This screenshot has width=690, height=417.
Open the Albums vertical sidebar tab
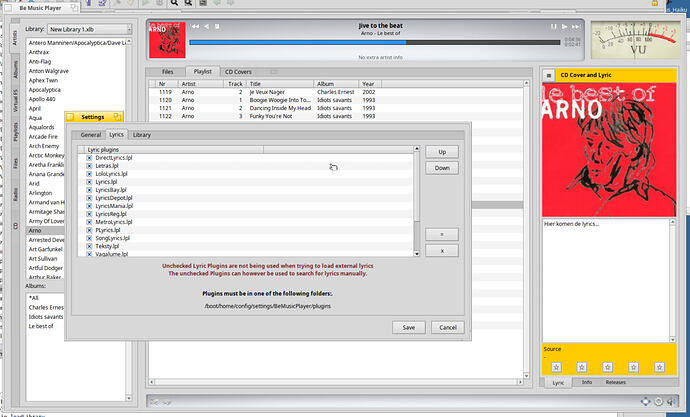click(15, 70)
